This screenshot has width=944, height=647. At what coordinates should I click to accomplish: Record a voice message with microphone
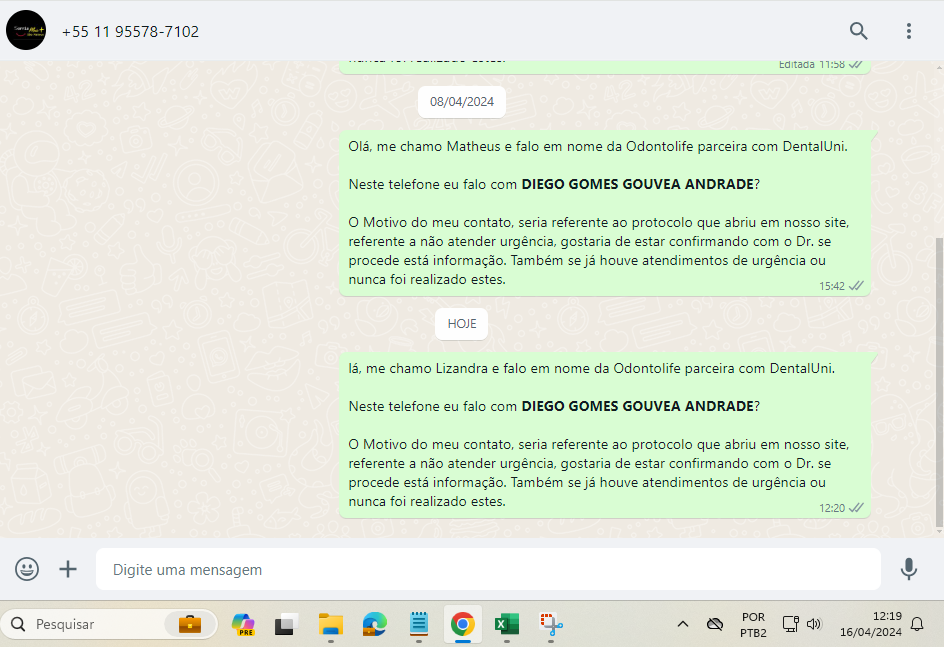(908, 569)
